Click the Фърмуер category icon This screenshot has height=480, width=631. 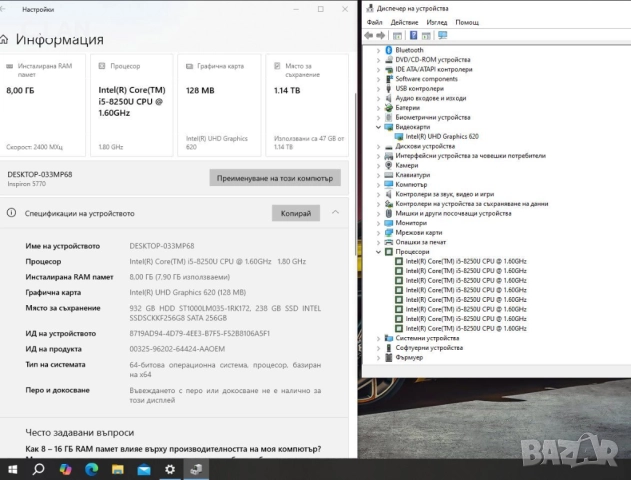click(389, 357)
